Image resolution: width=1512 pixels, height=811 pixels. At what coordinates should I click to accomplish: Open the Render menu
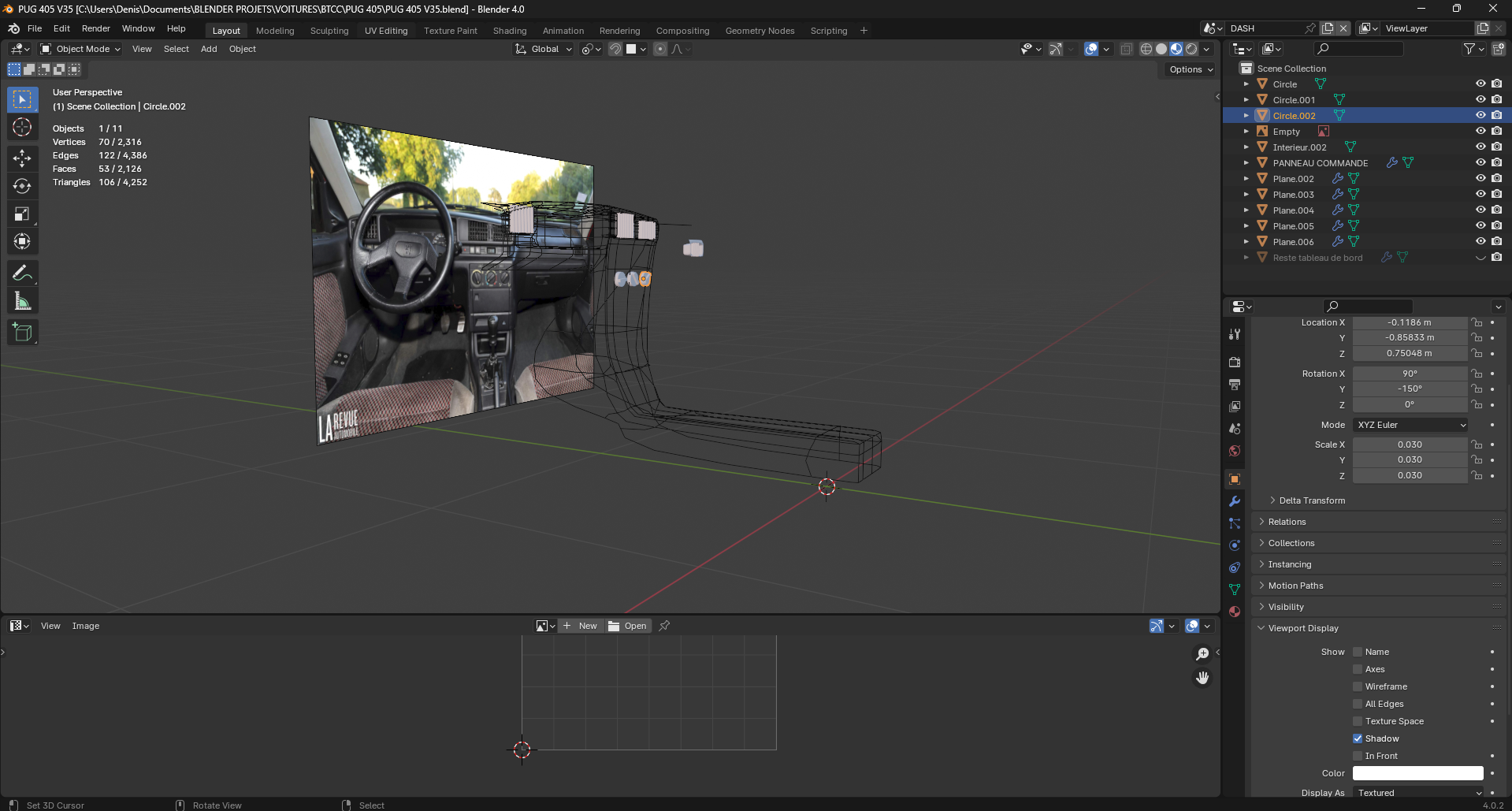(x=96, y=28)
